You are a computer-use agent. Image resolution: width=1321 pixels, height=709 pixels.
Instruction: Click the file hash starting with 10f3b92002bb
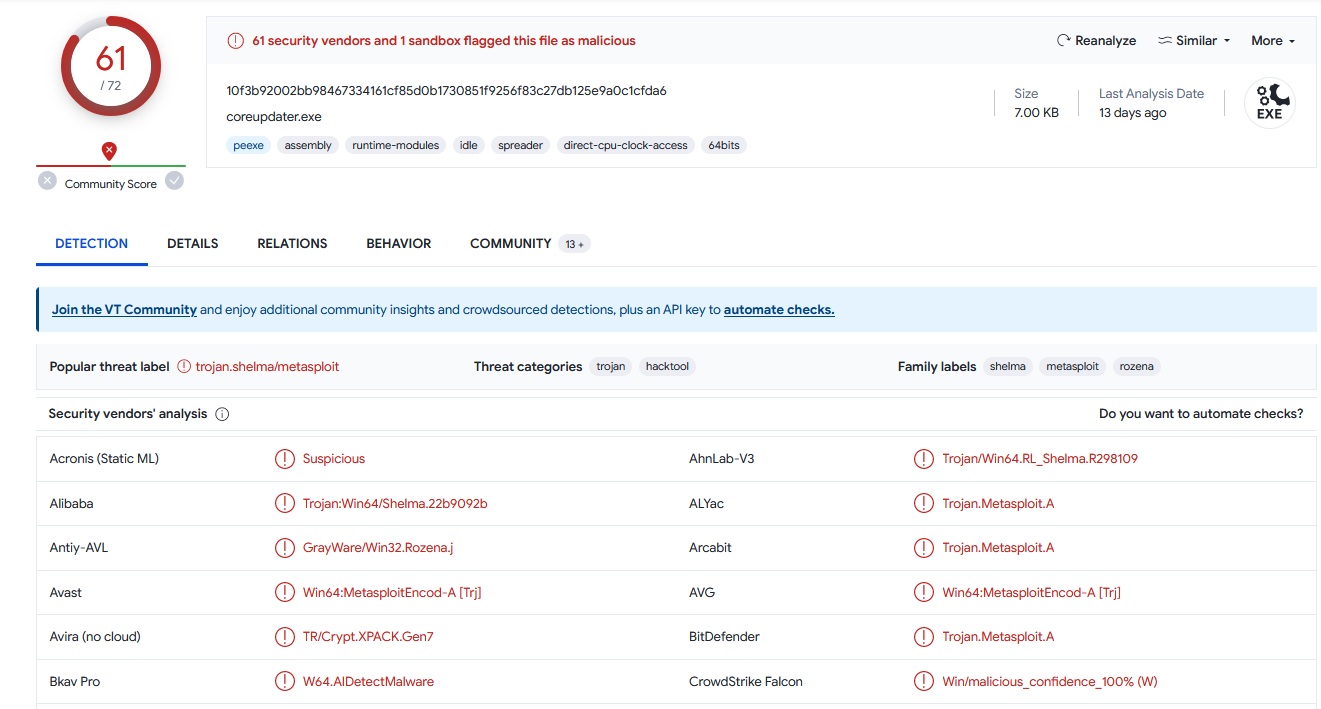(x=447, y=91)
